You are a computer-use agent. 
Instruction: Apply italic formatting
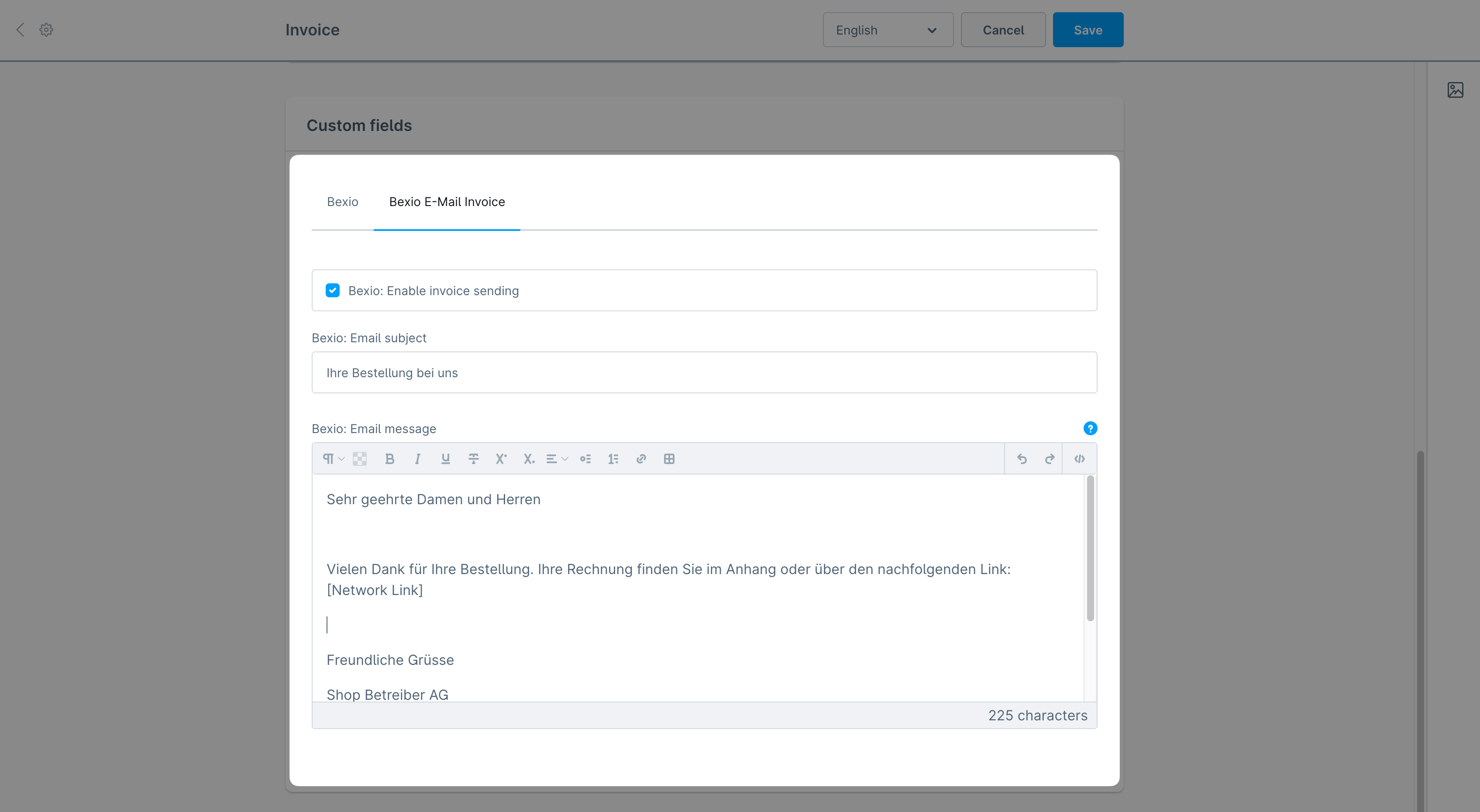tap(418, 458)
